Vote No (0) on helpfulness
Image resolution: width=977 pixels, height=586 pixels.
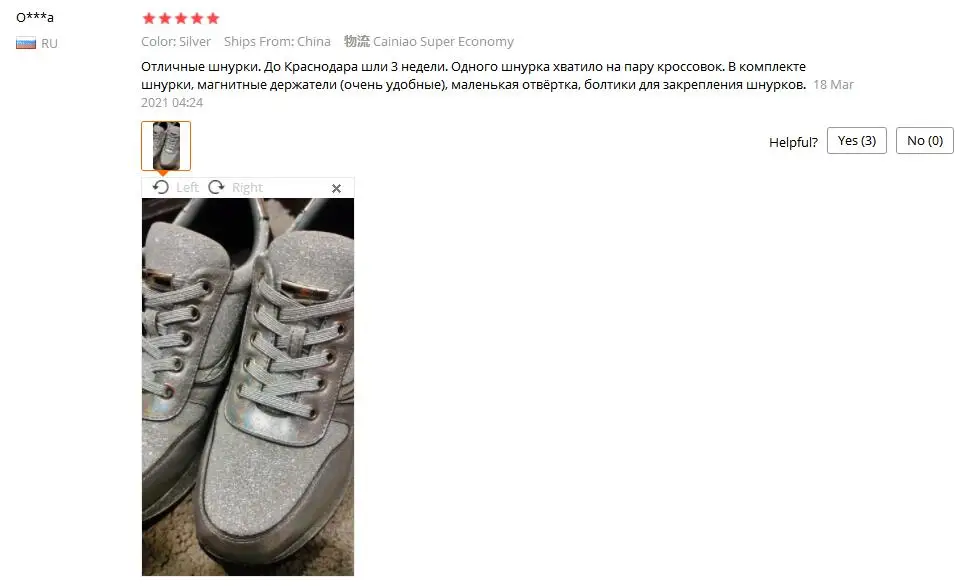click(925, 141)
